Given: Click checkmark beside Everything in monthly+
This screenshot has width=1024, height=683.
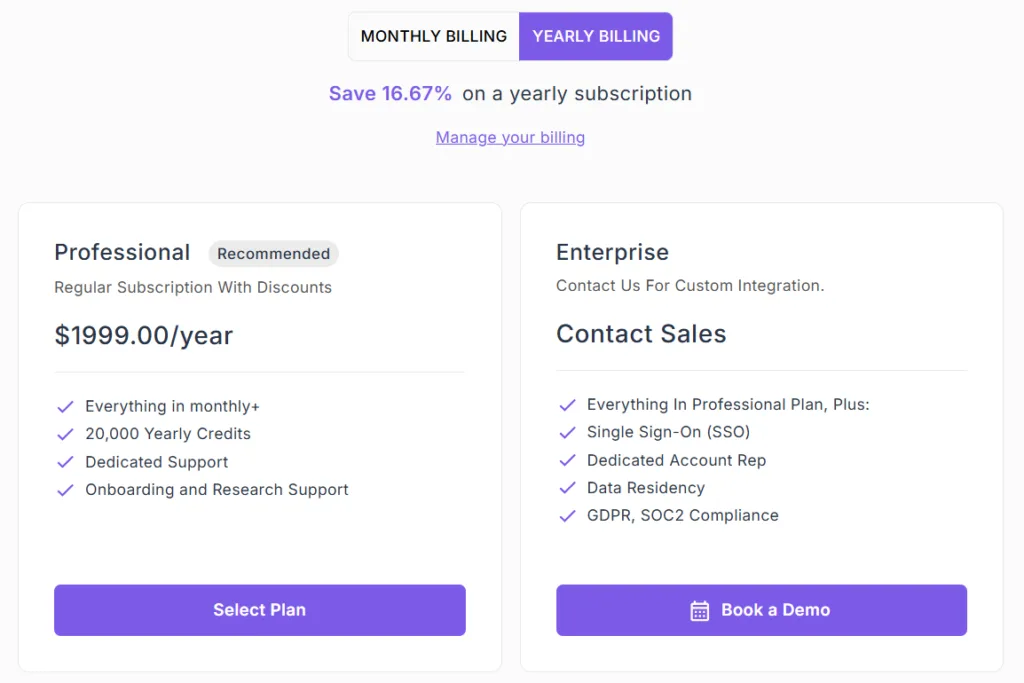Looking at the screenshot, I should (66, 407).
